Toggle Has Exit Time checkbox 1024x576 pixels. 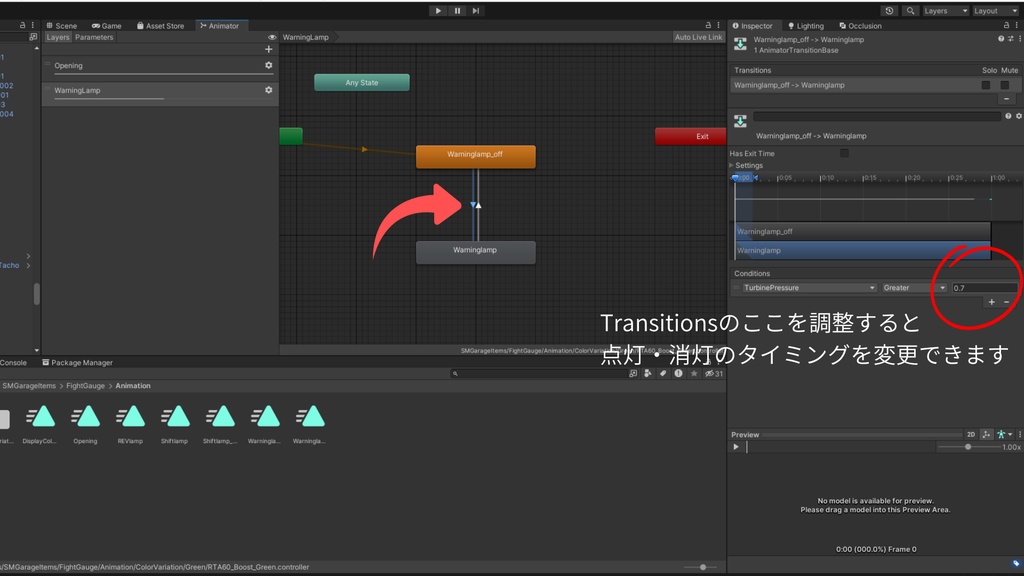844,153
